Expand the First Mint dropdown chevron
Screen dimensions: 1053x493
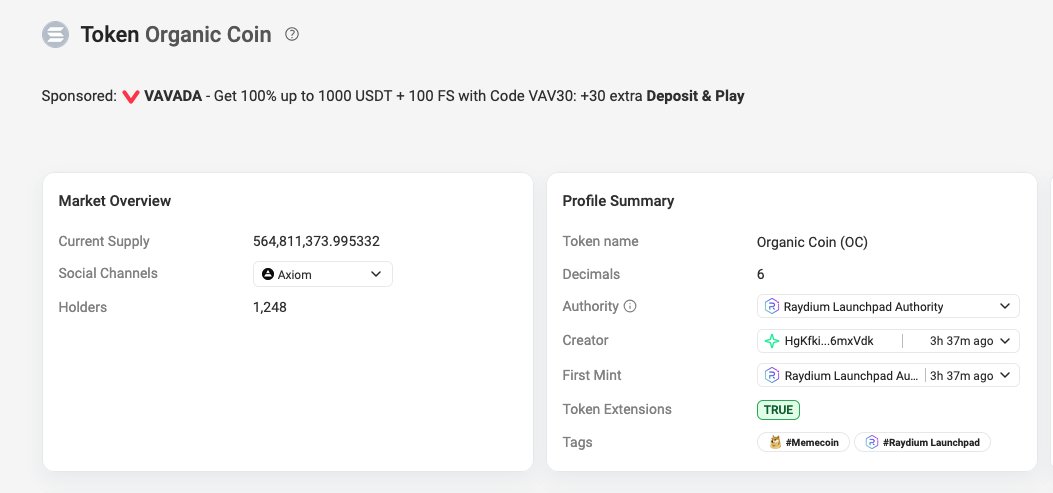click(x=1005, y=375)
